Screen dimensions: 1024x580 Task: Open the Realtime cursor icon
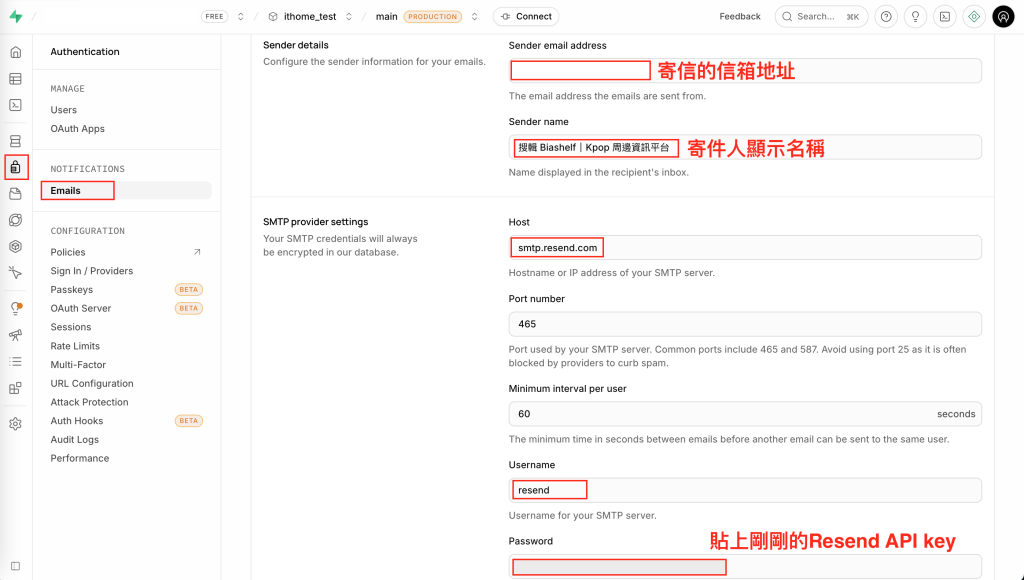(x=16, y=272)
